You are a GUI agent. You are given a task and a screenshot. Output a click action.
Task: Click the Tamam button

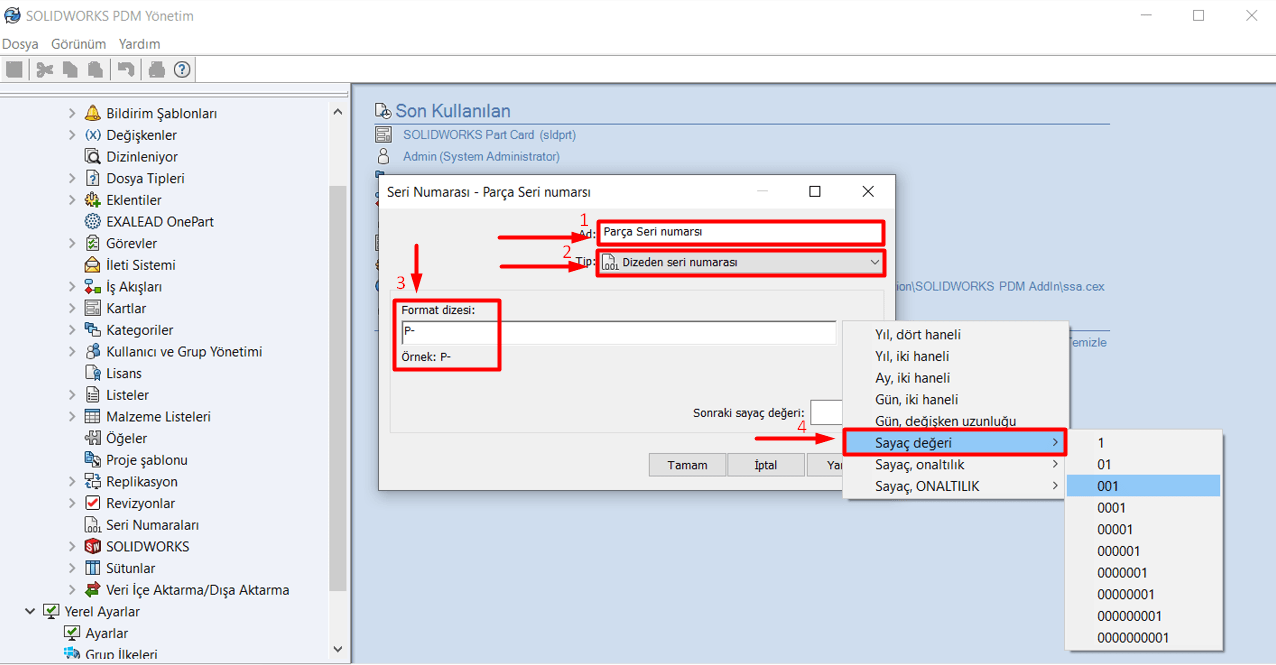[687, 465]
